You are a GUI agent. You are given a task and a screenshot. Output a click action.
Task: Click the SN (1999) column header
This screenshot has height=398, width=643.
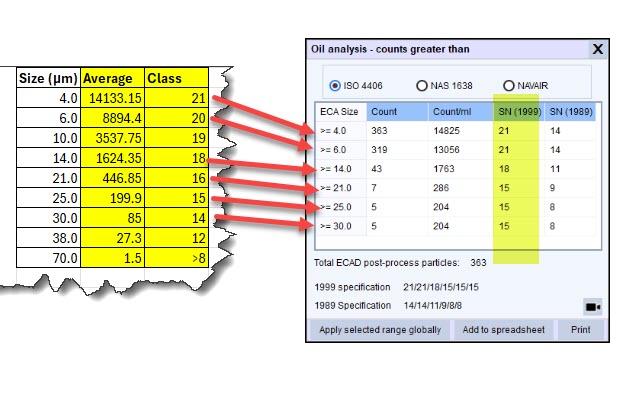point(519,111)
